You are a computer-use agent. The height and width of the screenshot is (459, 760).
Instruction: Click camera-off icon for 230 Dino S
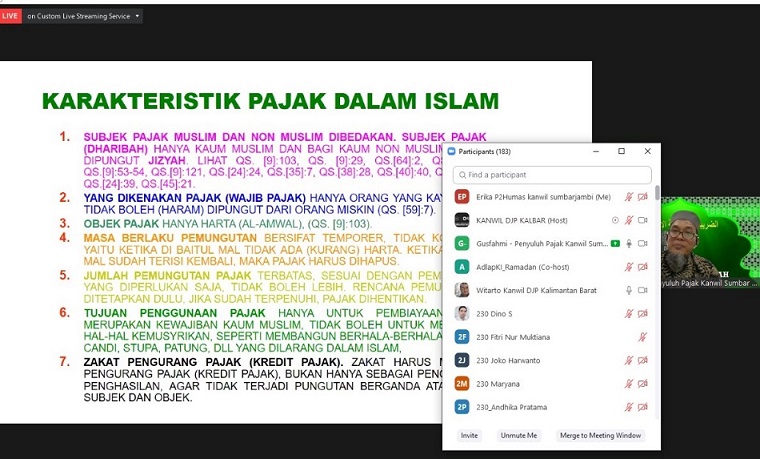click(x=642, y=313)
